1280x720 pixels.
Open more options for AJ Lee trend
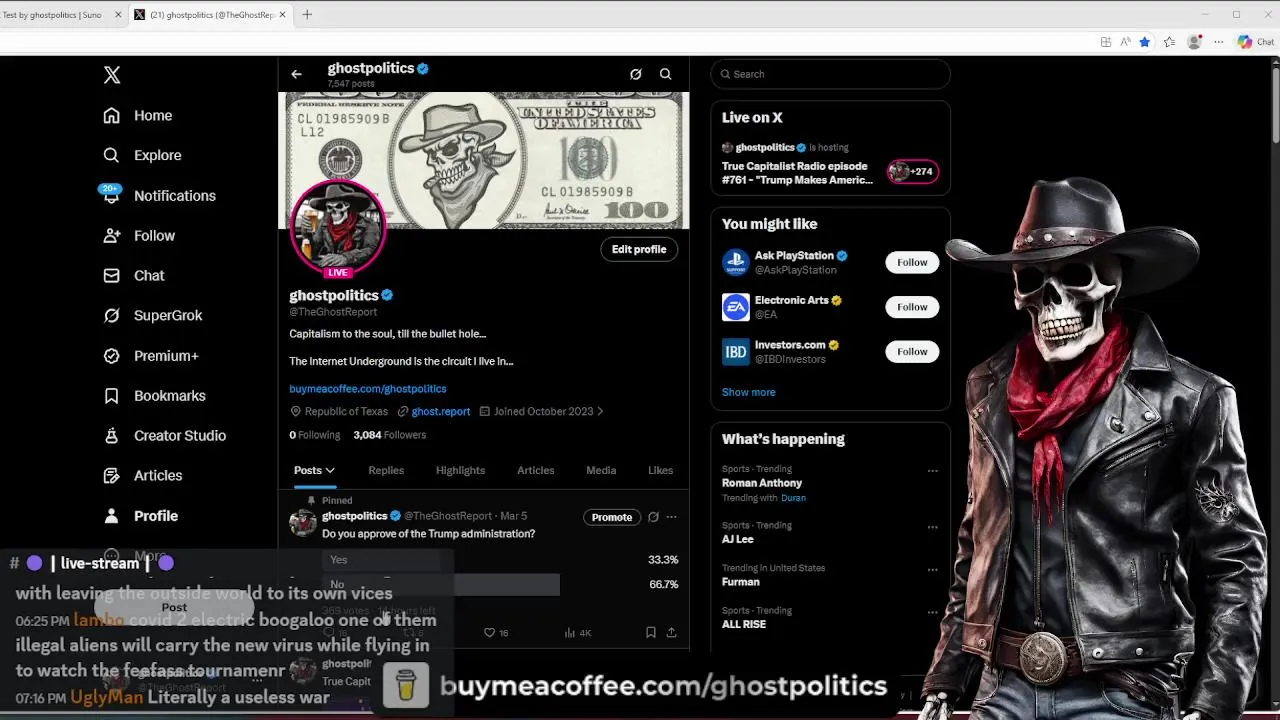click(932, 527)
